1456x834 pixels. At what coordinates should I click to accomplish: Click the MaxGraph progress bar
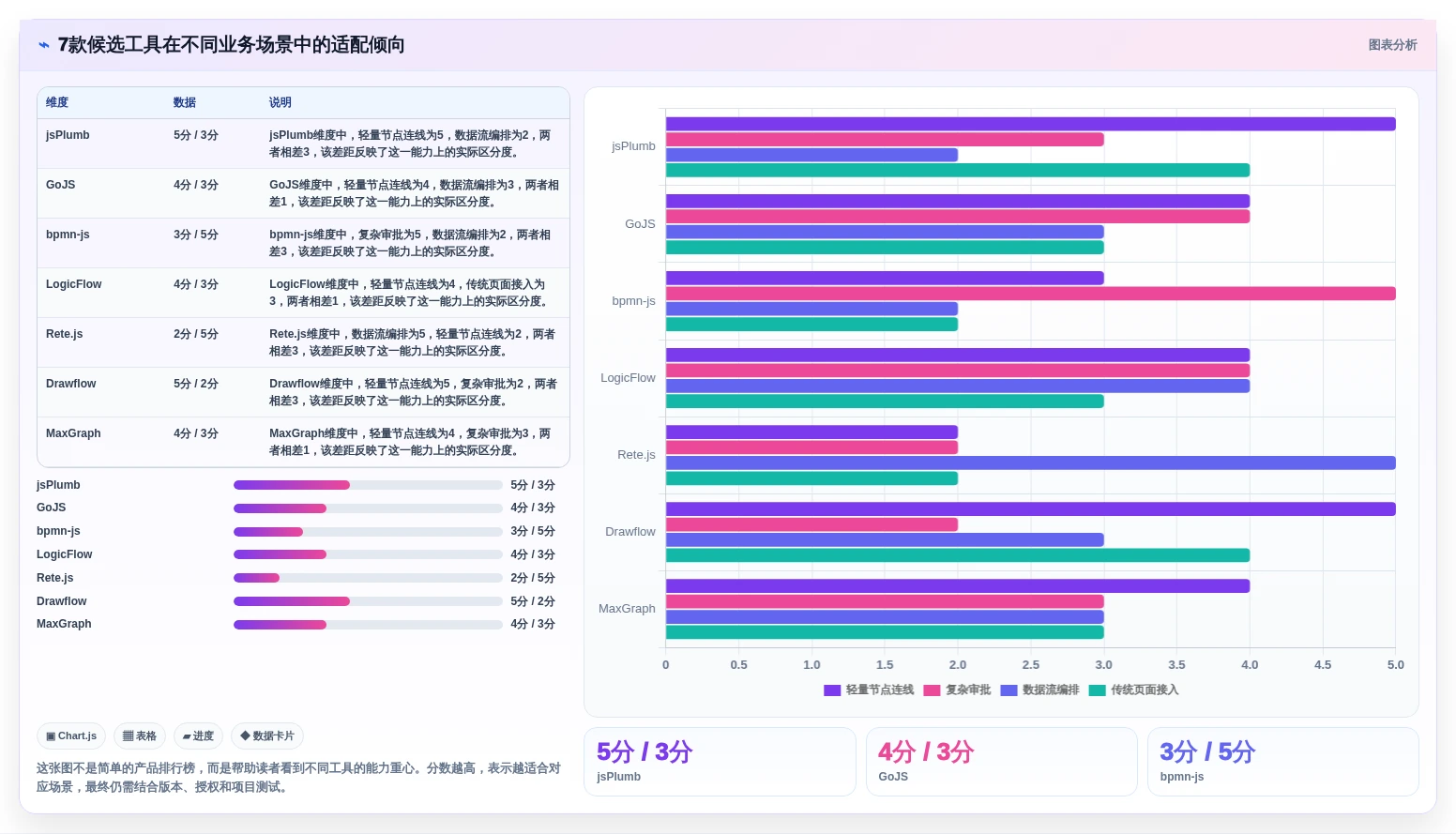[x=368, y=625]
